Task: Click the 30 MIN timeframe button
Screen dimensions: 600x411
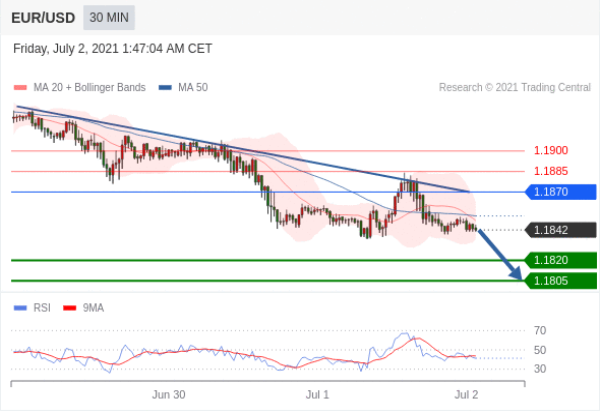Action: pyautogui.click(x=109, y=18)
